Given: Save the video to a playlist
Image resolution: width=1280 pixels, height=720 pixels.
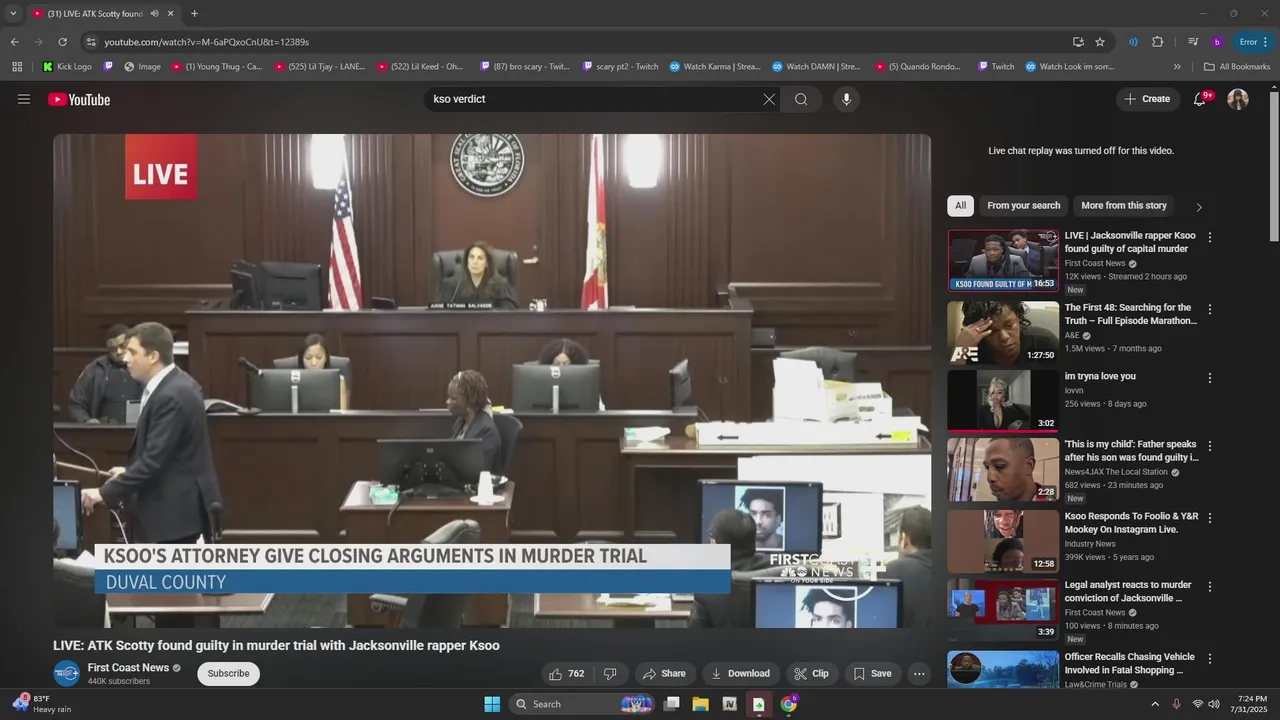Looking at the screenshot, I should pyautogui.click(x=871, y=673).
